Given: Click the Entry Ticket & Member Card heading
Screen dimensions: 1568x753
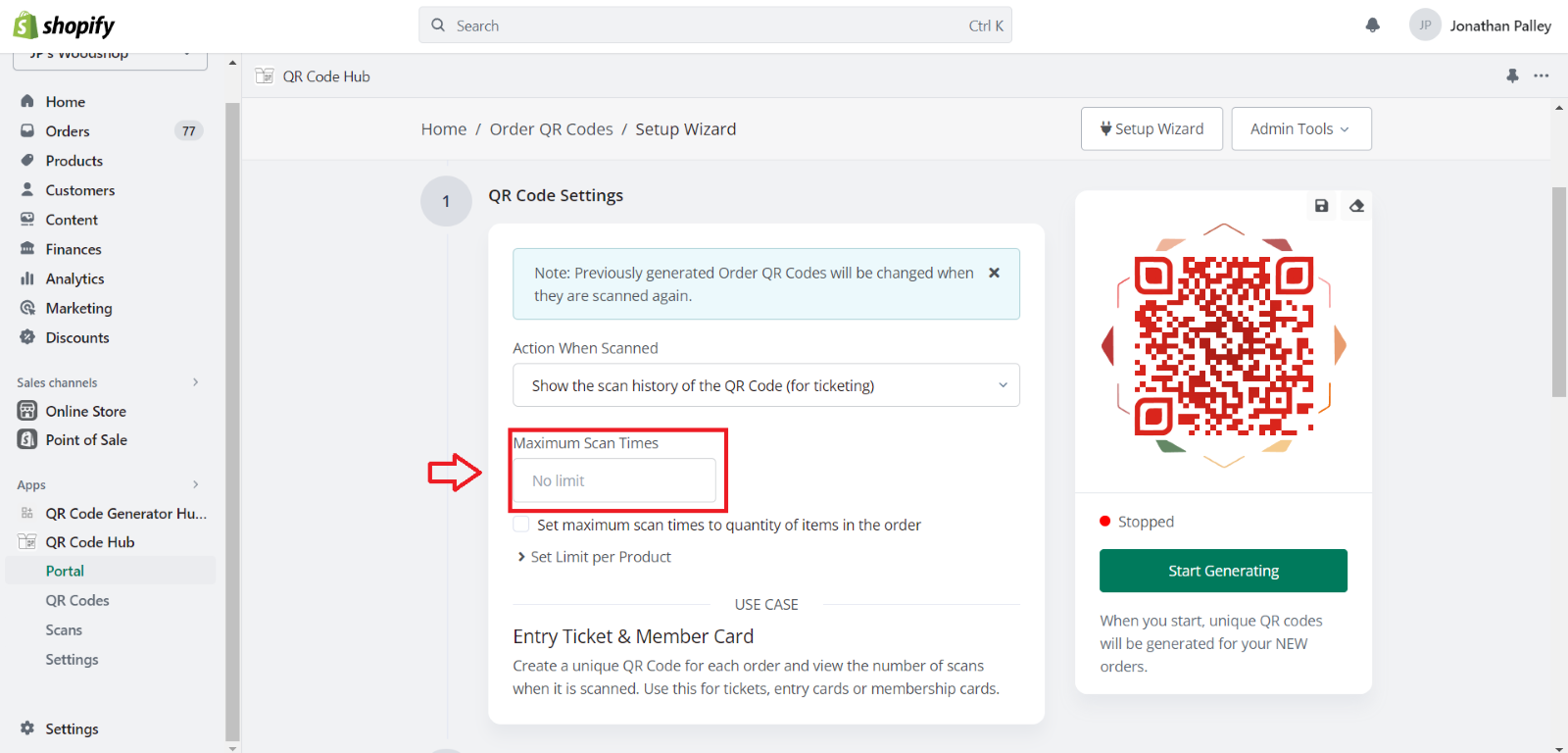Looking at the screenshot, I should coord(633,636).
